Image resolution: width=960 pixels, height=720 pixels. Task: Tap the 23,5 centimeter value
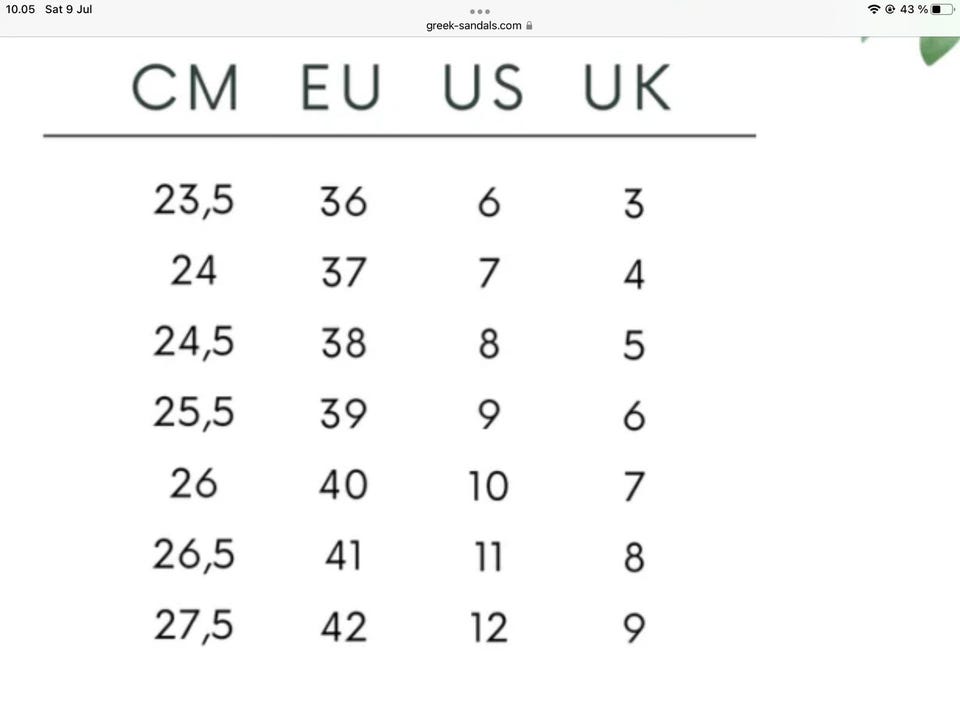pos(193,201)
